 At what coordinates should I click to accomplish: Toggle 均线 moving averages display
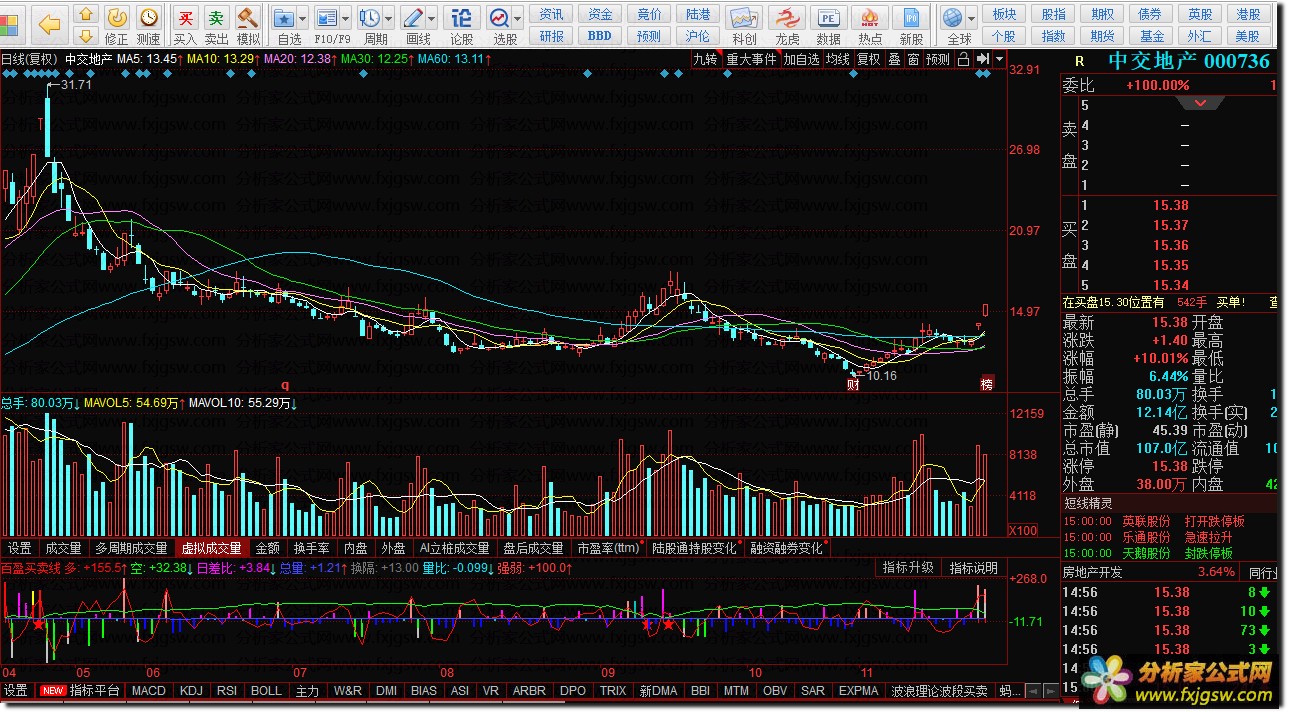838,59
